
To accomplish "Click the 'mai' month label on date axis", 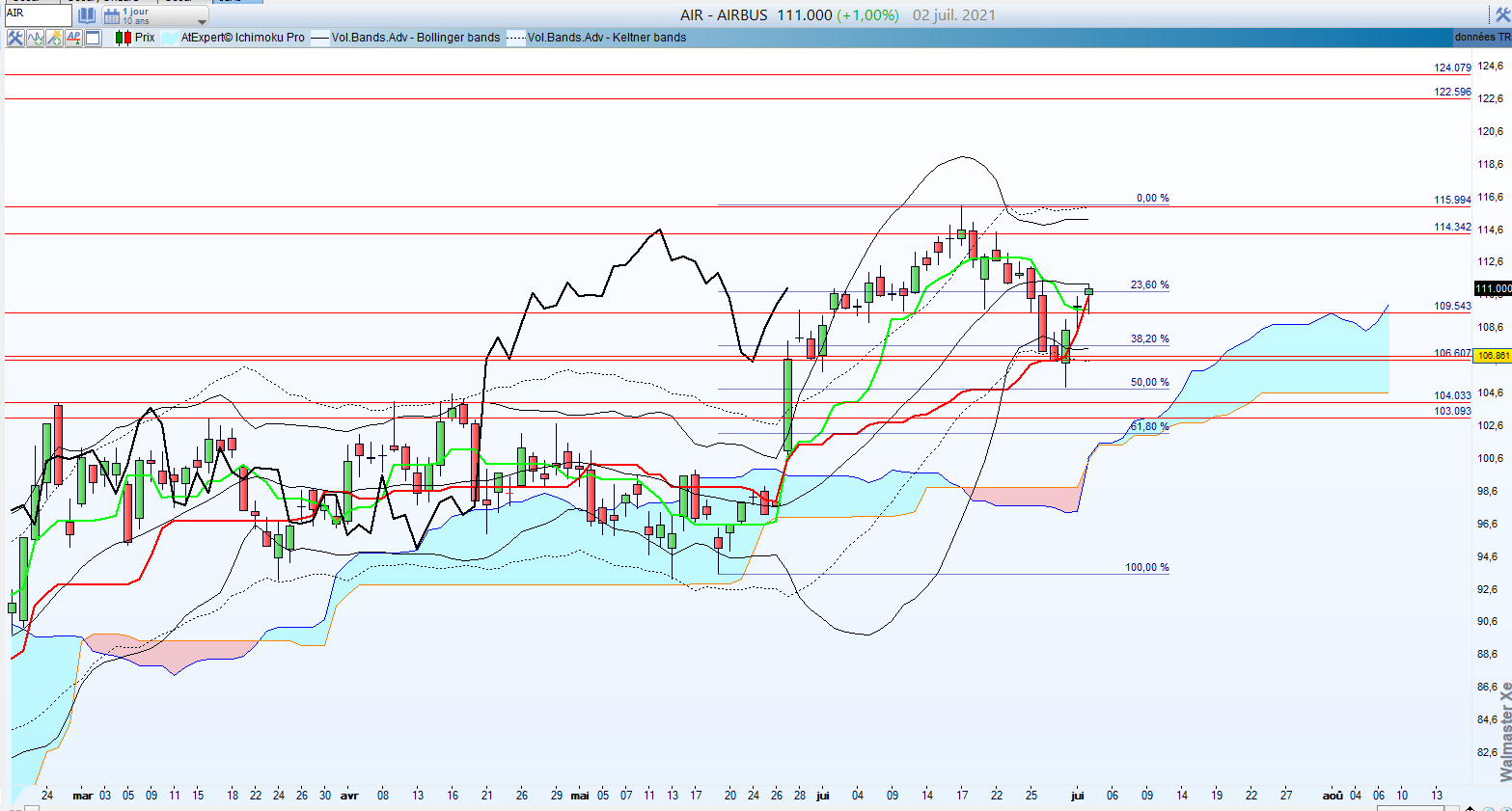I will [x=579, y=796].
